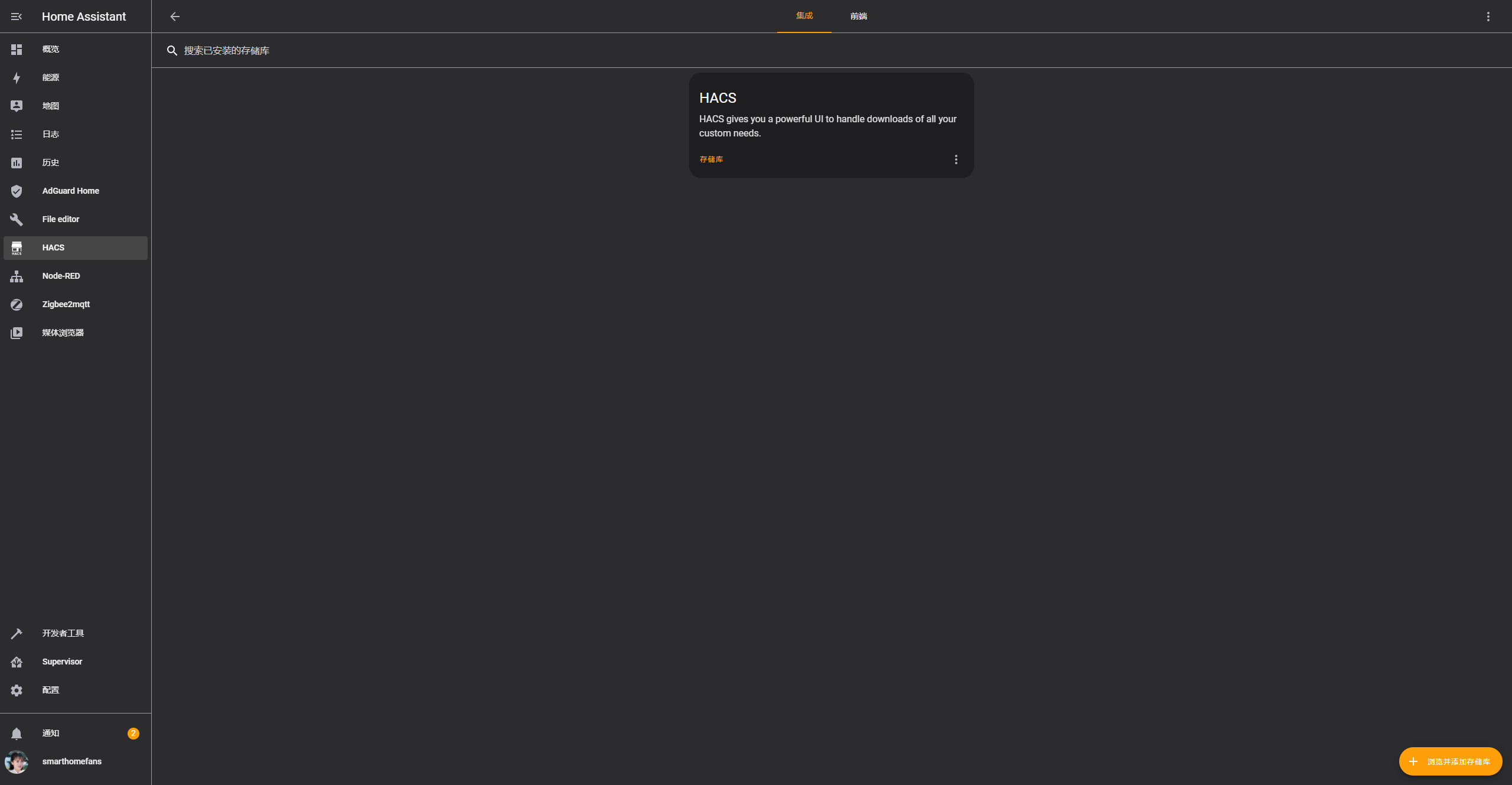This screenshot has width=1512, height=785.
Task: Go back with the arrow icon
Action: 175,17
